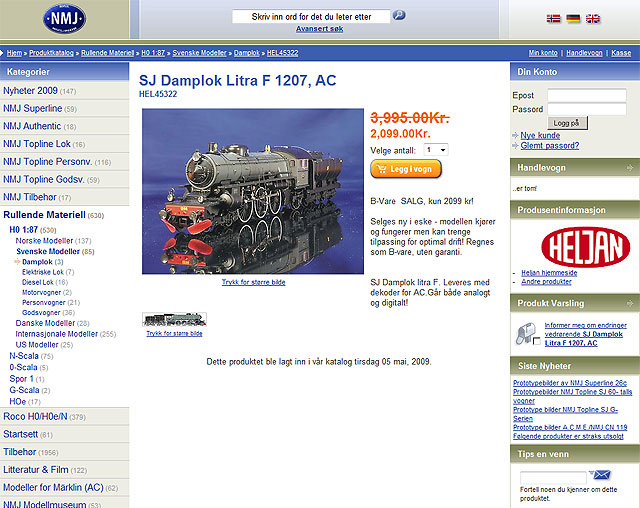The height and width of the screenshot is (508, 640).
Task: Click the Handlevogn header arrow icon
Action: tap(630, 168)
